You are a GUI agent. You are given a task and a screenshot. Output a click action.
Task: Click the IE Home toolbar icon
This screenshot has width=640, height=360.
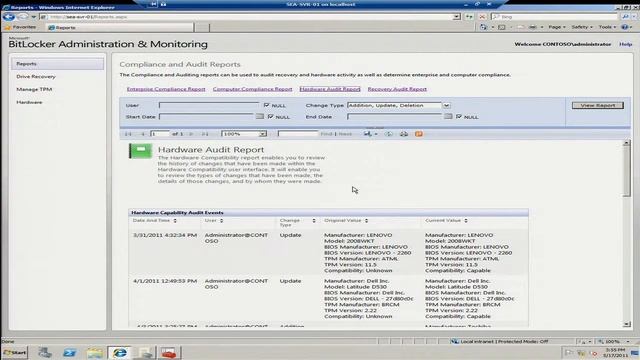(484, 27)
